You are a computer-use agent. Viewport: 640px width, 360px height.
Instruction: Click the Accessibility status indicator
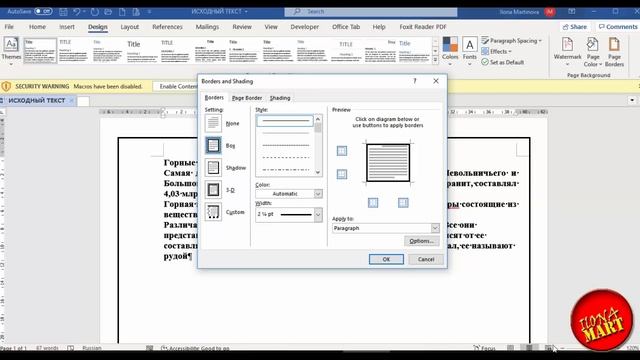(195, 348)
